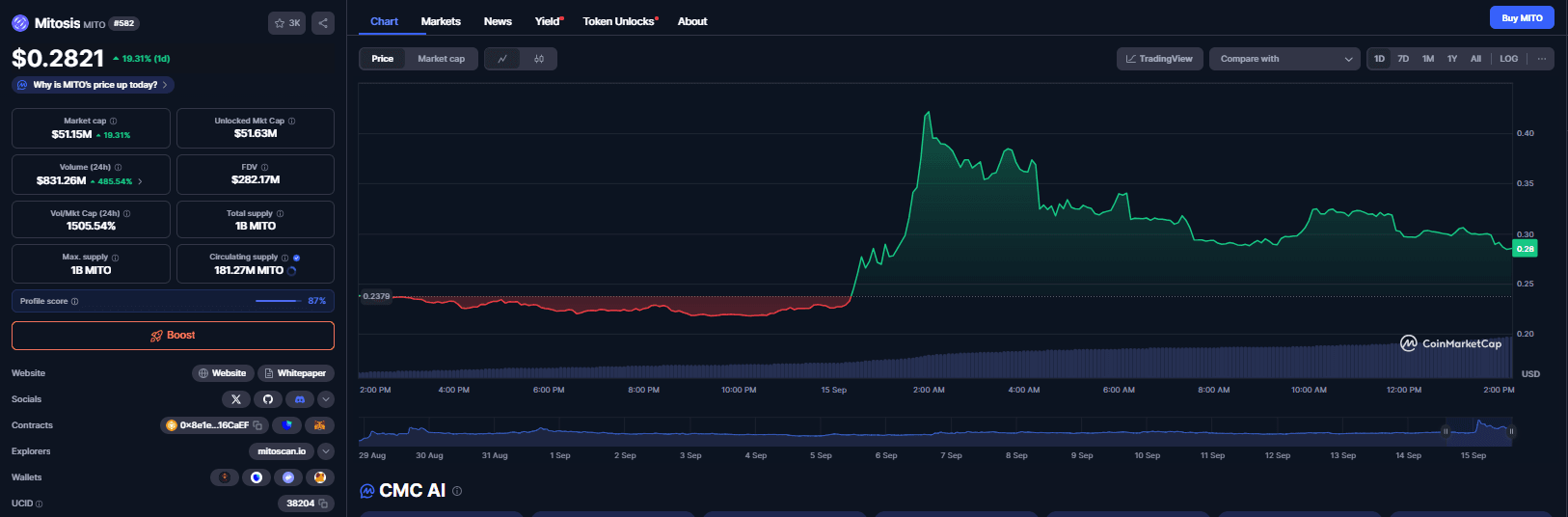Select the 7D time range

(1403, 59)
